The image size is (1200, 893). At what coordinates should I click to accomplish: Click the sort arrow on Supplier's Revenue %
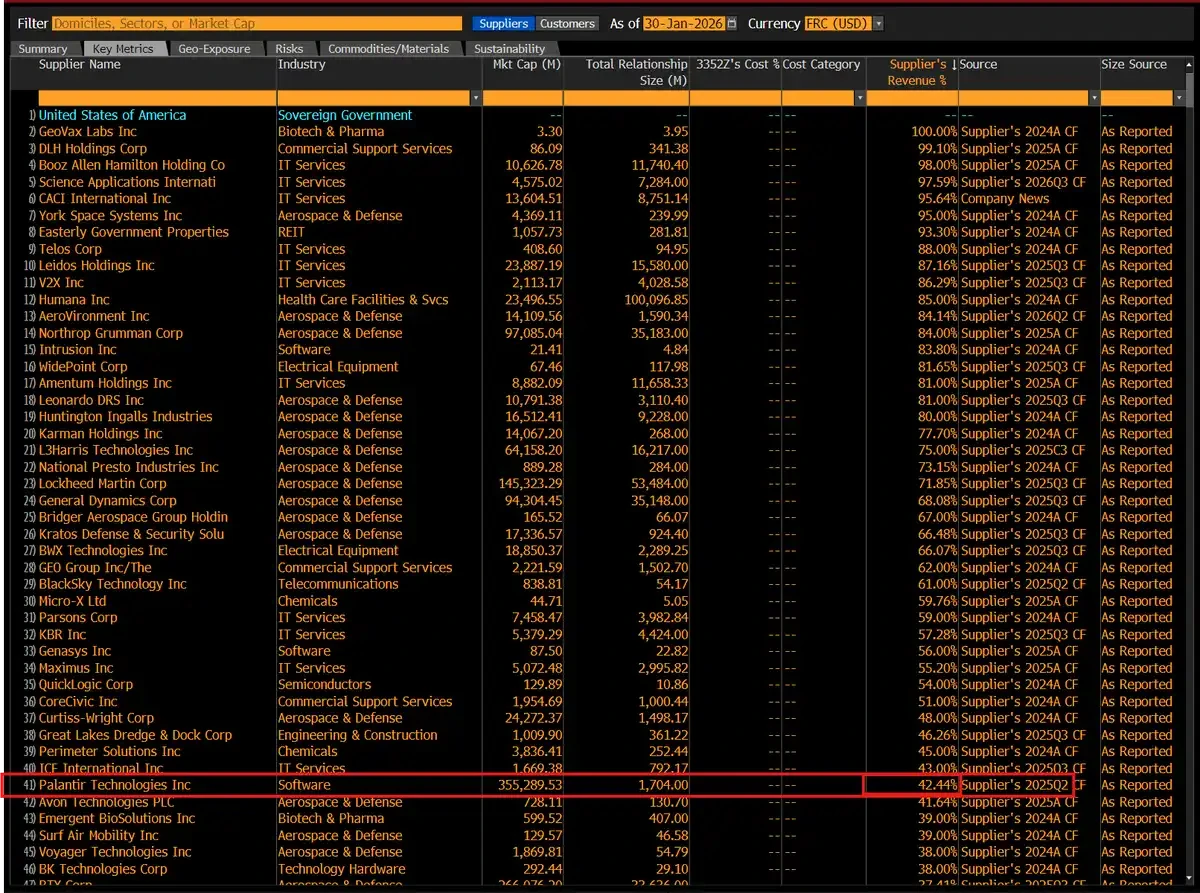point(953,65)
